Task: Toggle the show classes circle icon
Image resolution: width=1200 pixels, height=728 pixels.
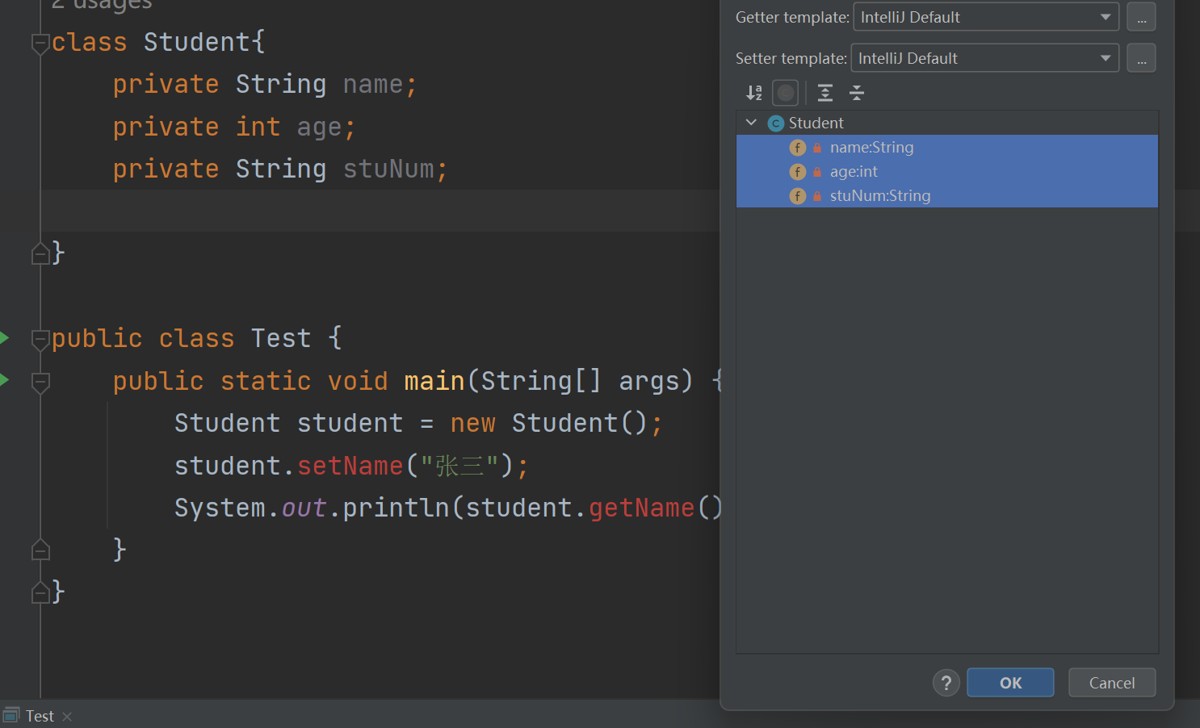Action: coord(786,93)
